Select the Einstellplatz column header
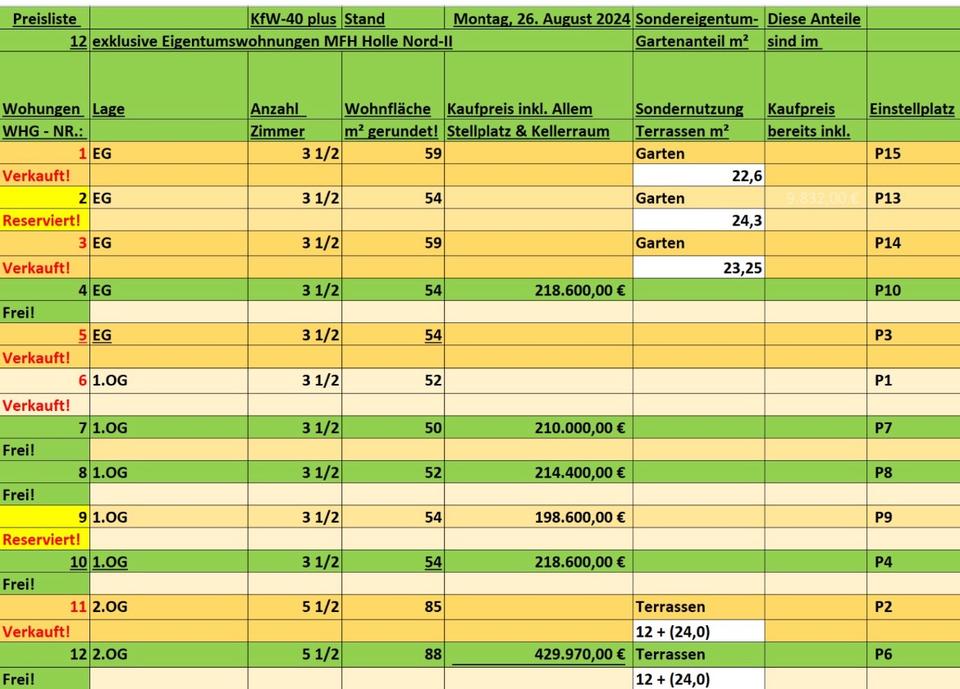 [911, 108]
